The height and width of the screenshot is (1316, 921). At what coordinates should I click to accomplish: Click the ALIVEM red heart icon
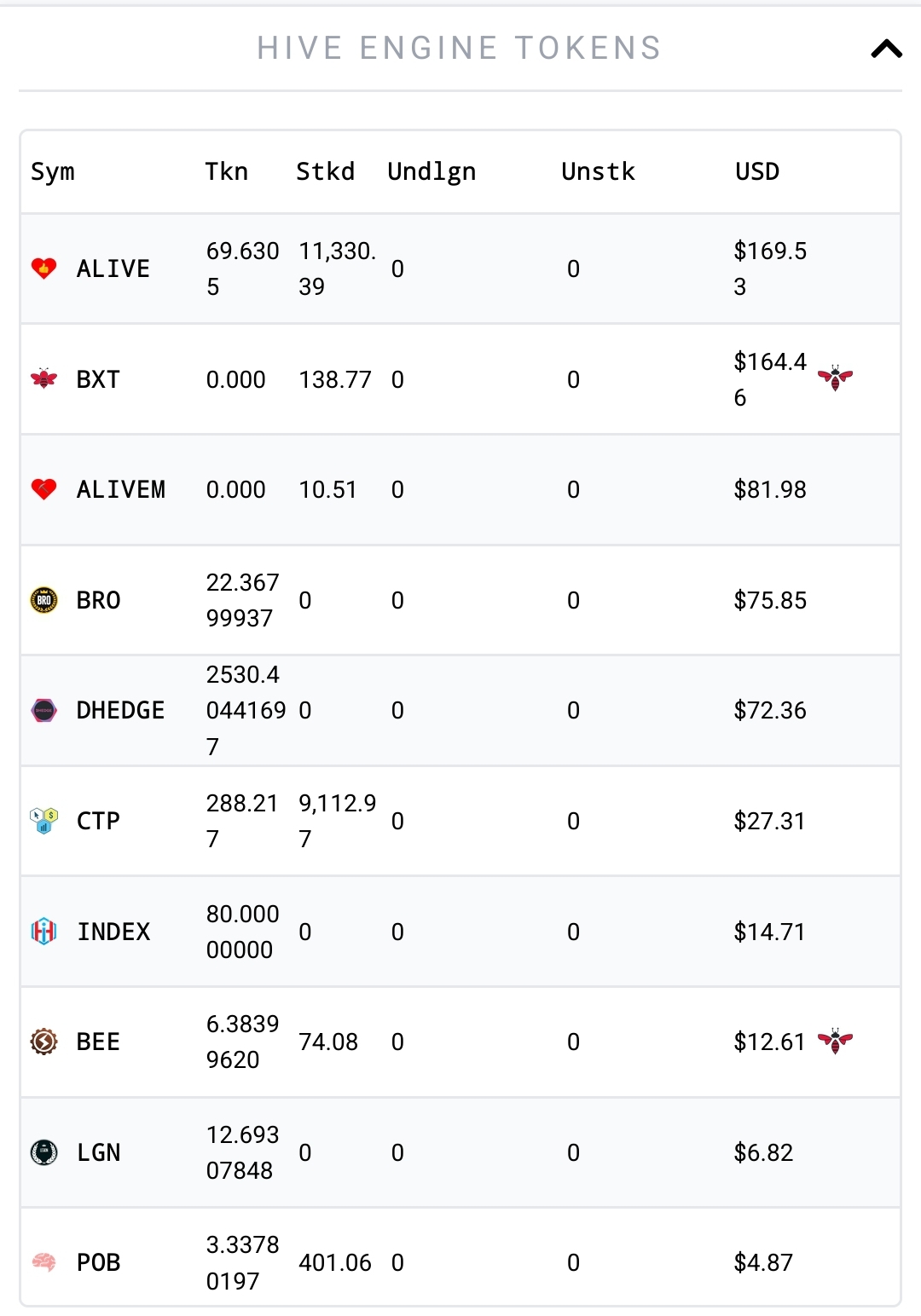click(43, 489)
